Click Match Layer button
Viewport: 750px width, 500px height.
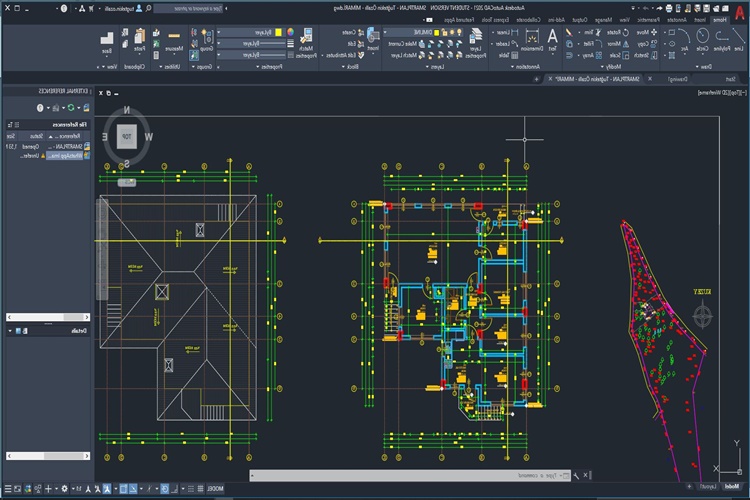[408, 55]
